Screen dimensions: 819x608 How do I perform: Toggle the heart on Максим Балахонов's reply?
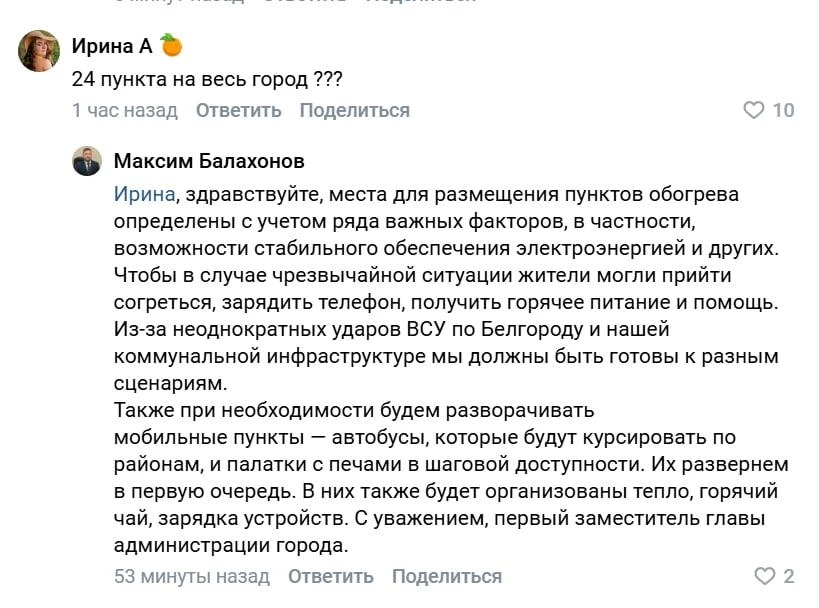coord(764,576)
